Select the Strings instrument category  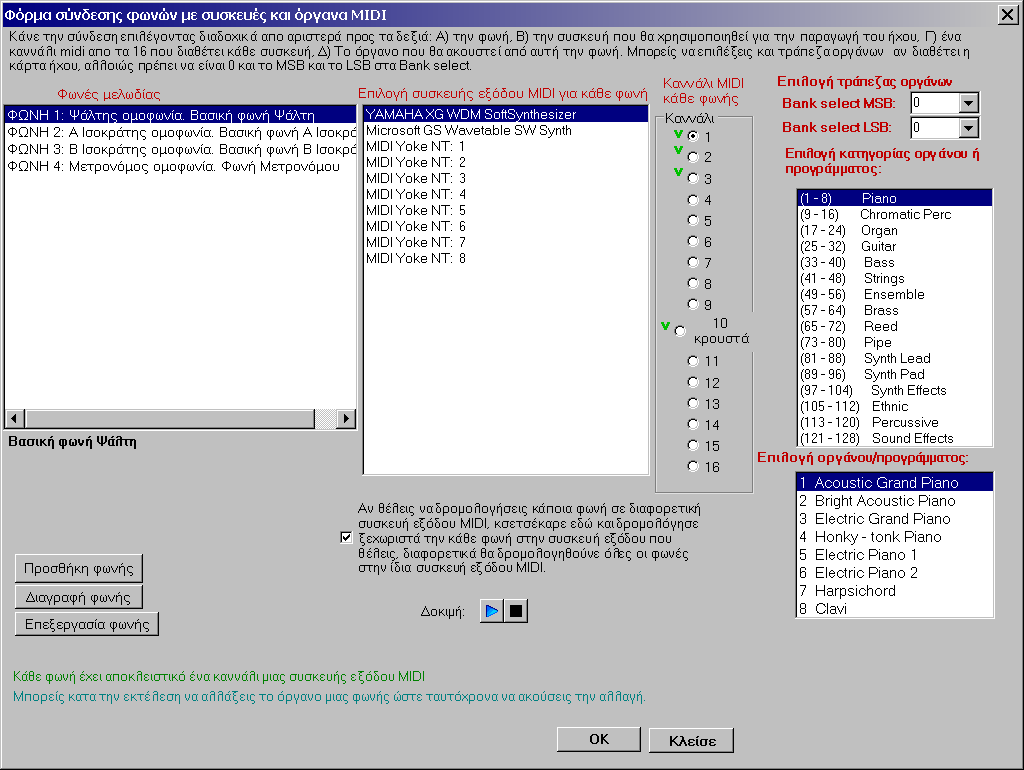point(884,279)
